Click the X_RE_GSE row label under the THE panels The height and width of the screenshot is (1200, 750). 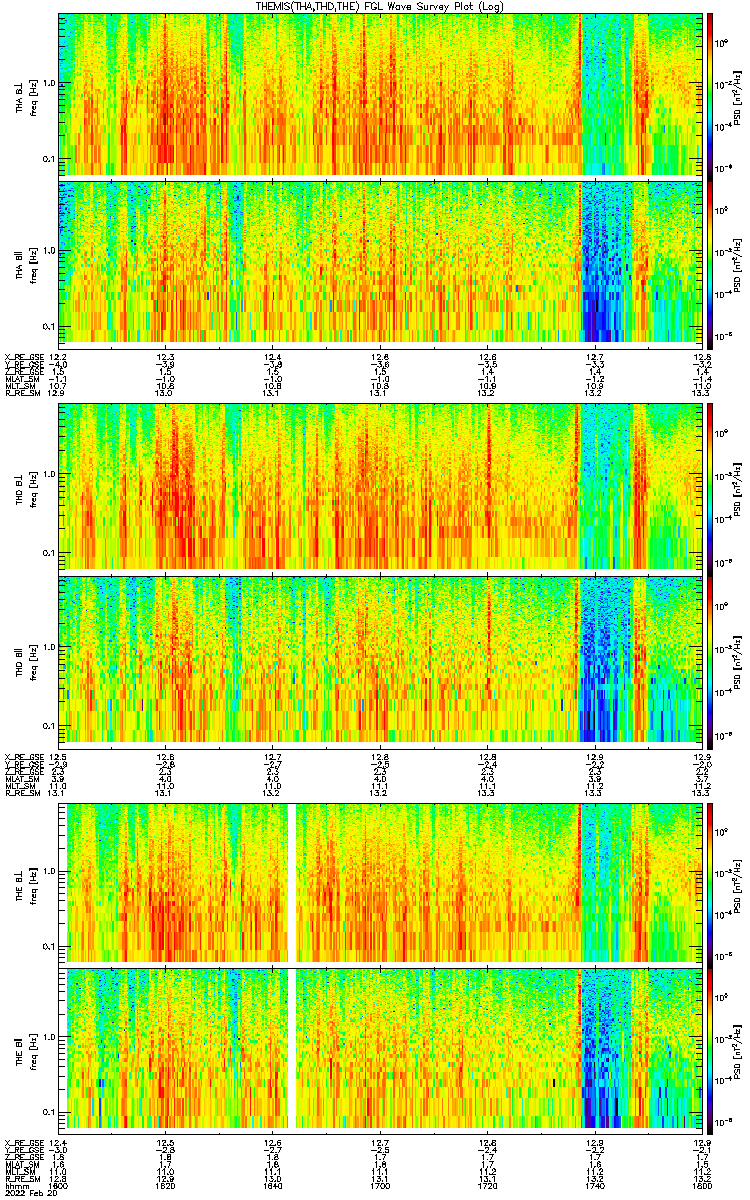point(22,1142)
